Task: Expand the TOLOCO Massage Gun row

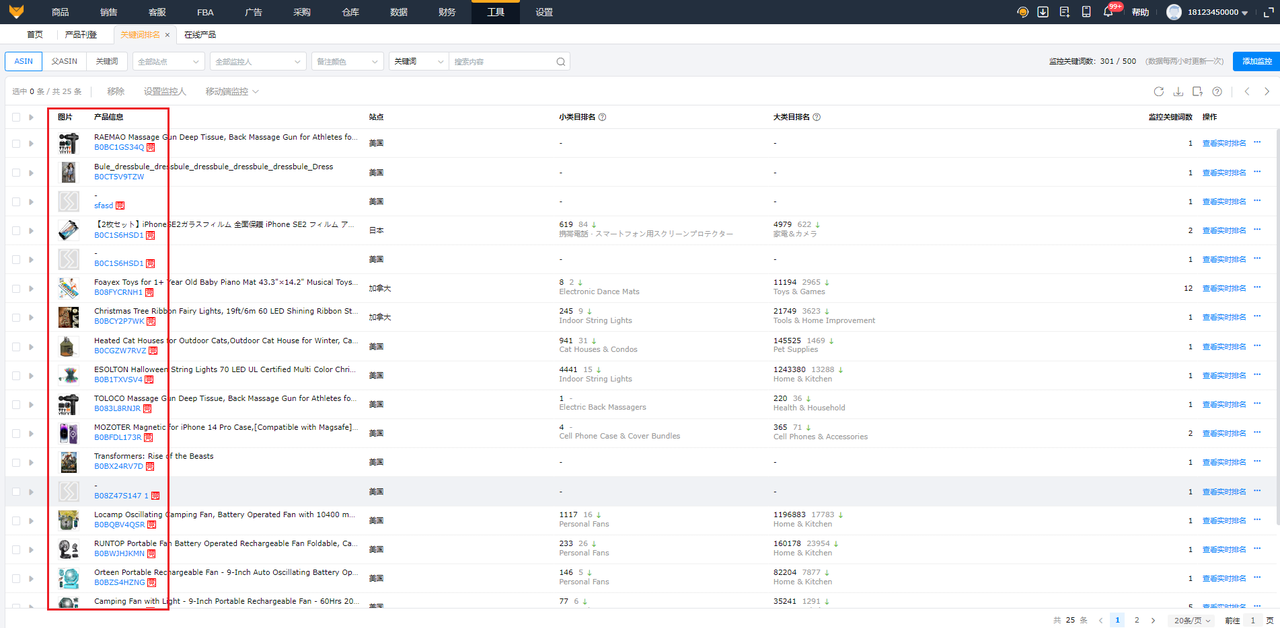Action: click(31, 404)
